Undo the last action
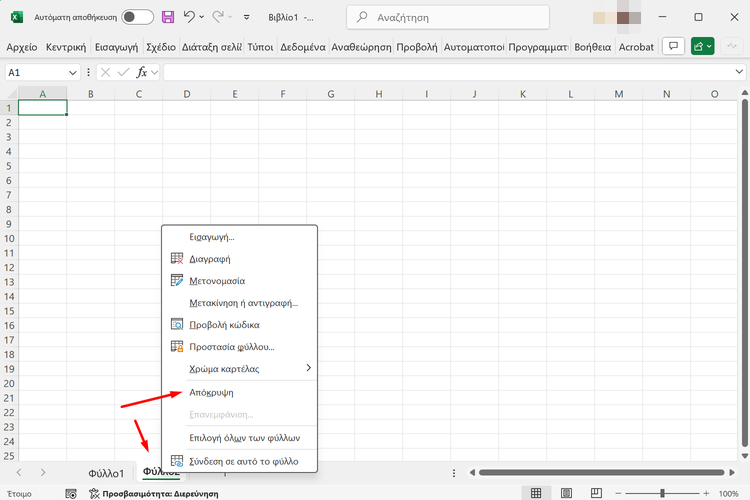Screen dimensions: 750x500 click(189, 17)
